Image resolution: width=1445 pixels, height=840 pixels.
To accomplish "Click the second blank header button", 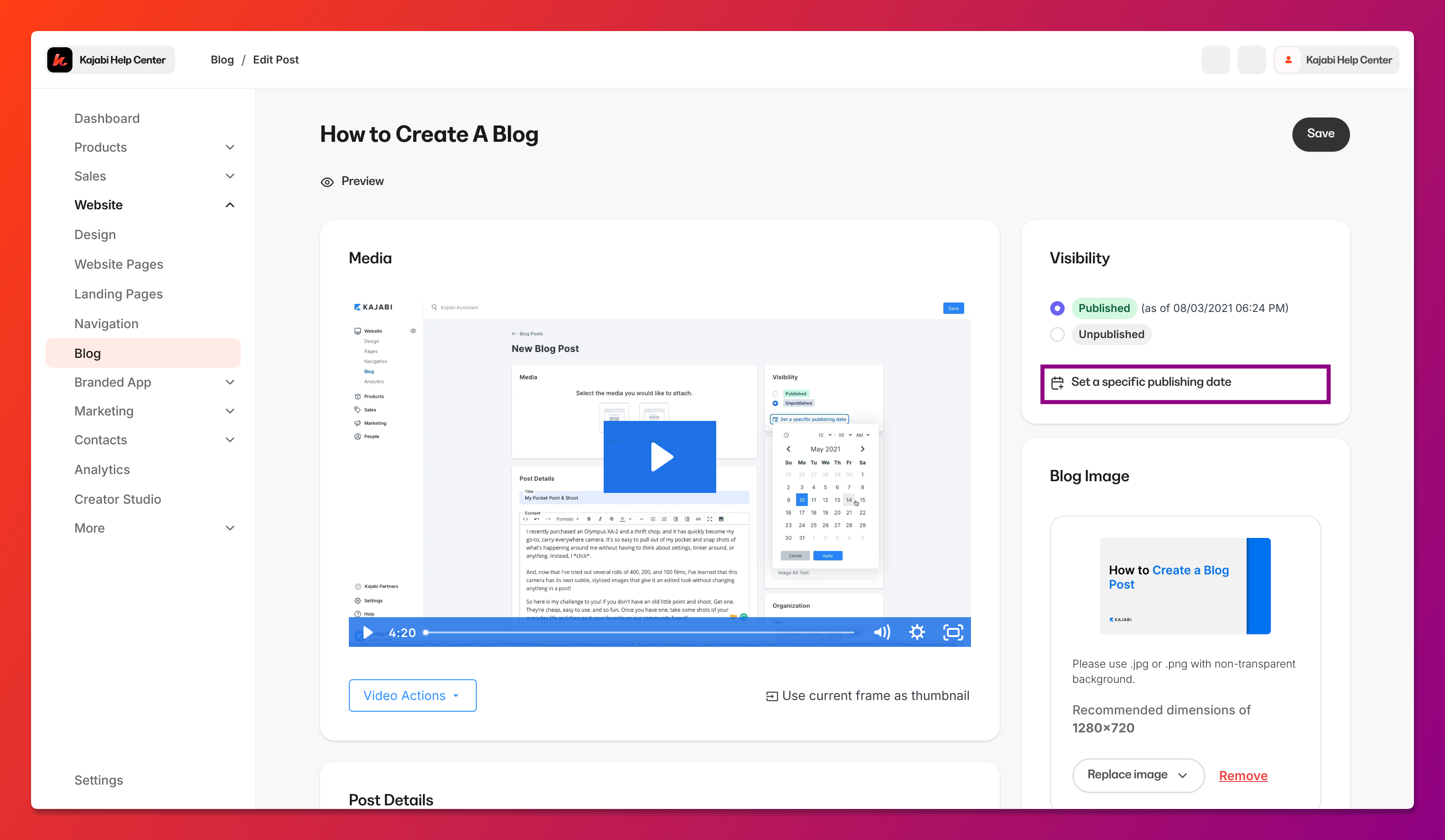I will tap(1251, 59).
